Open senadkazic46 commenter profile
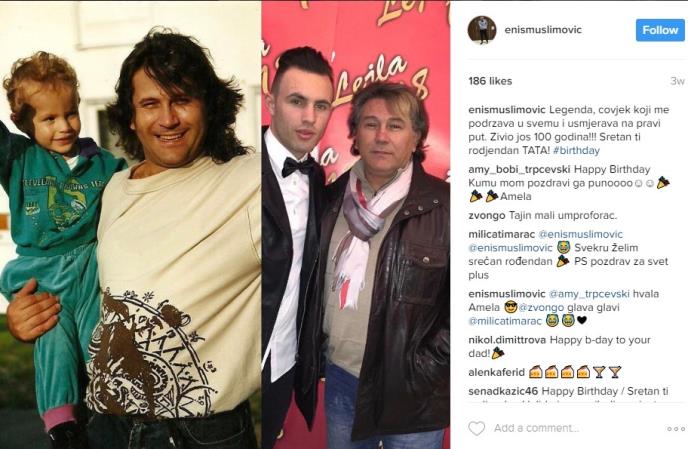Image resolution: width=688 pixels, height=449 pixels. [503, 391]
